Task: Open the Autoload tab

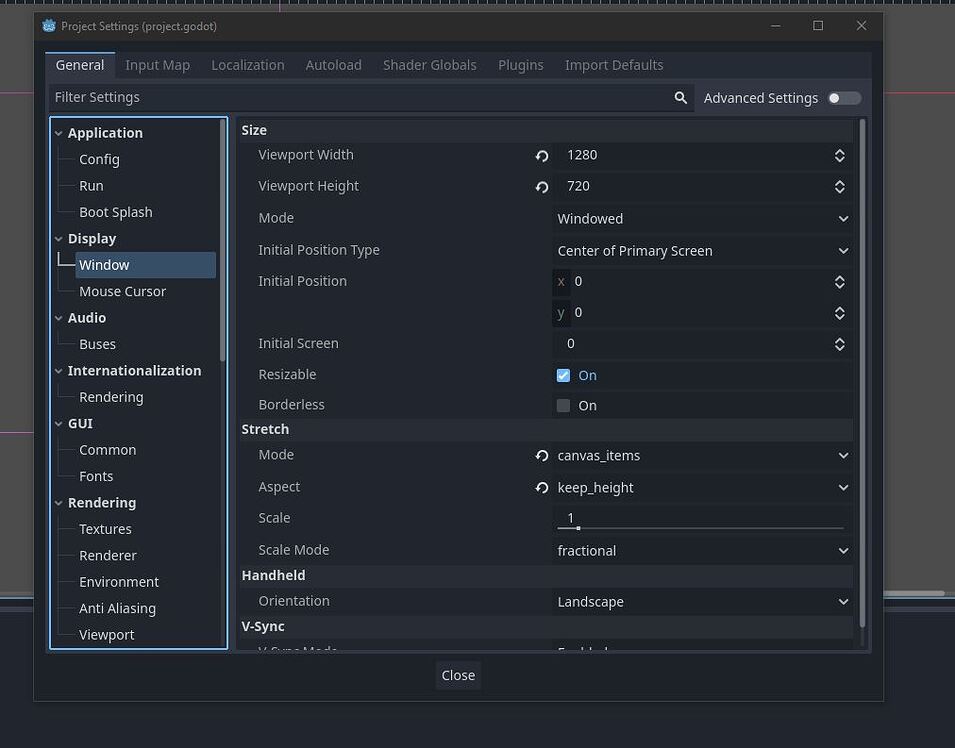Action: pos(333,65)
